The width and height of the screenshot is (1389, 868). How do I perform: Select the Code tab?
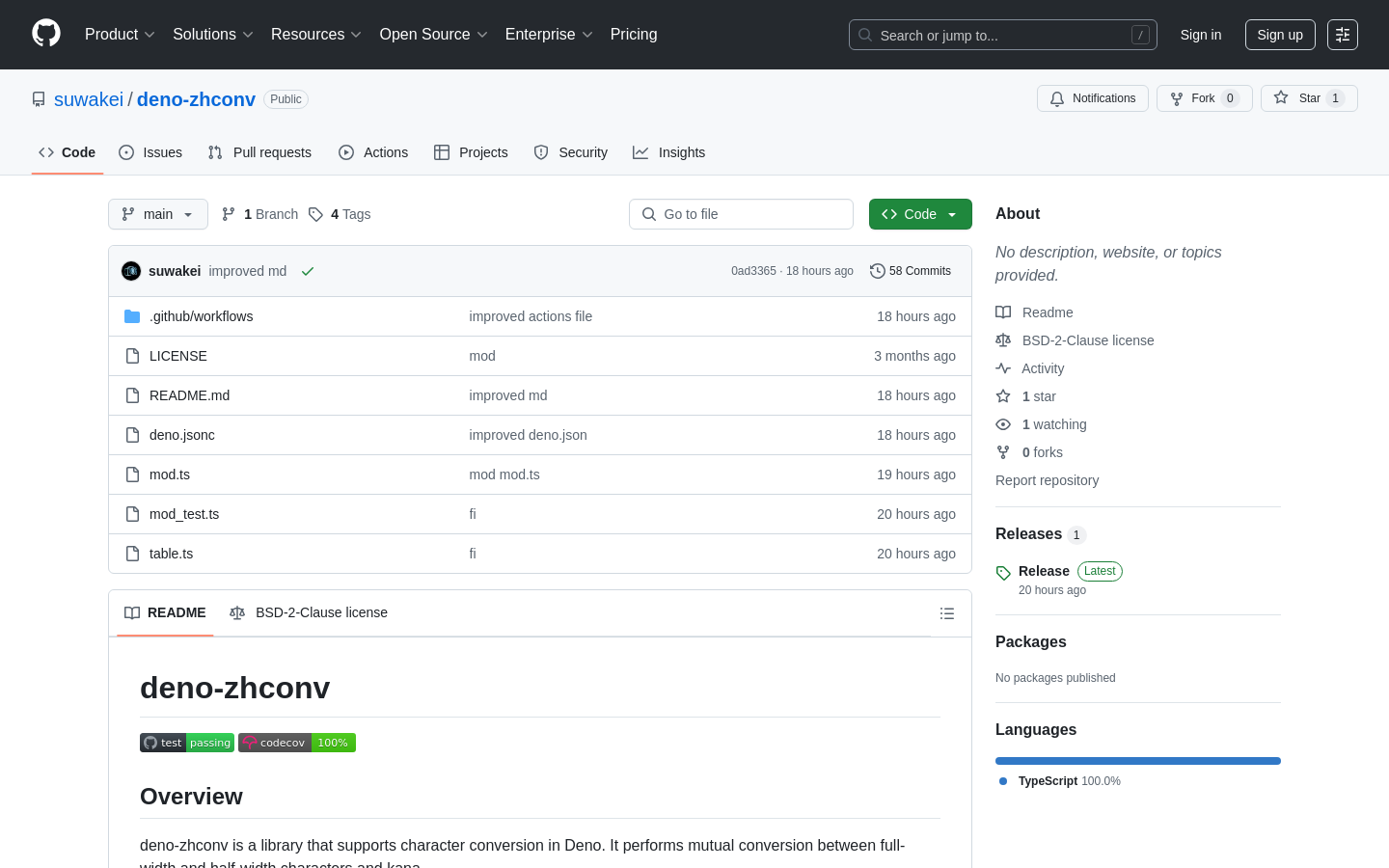point(68,152)
